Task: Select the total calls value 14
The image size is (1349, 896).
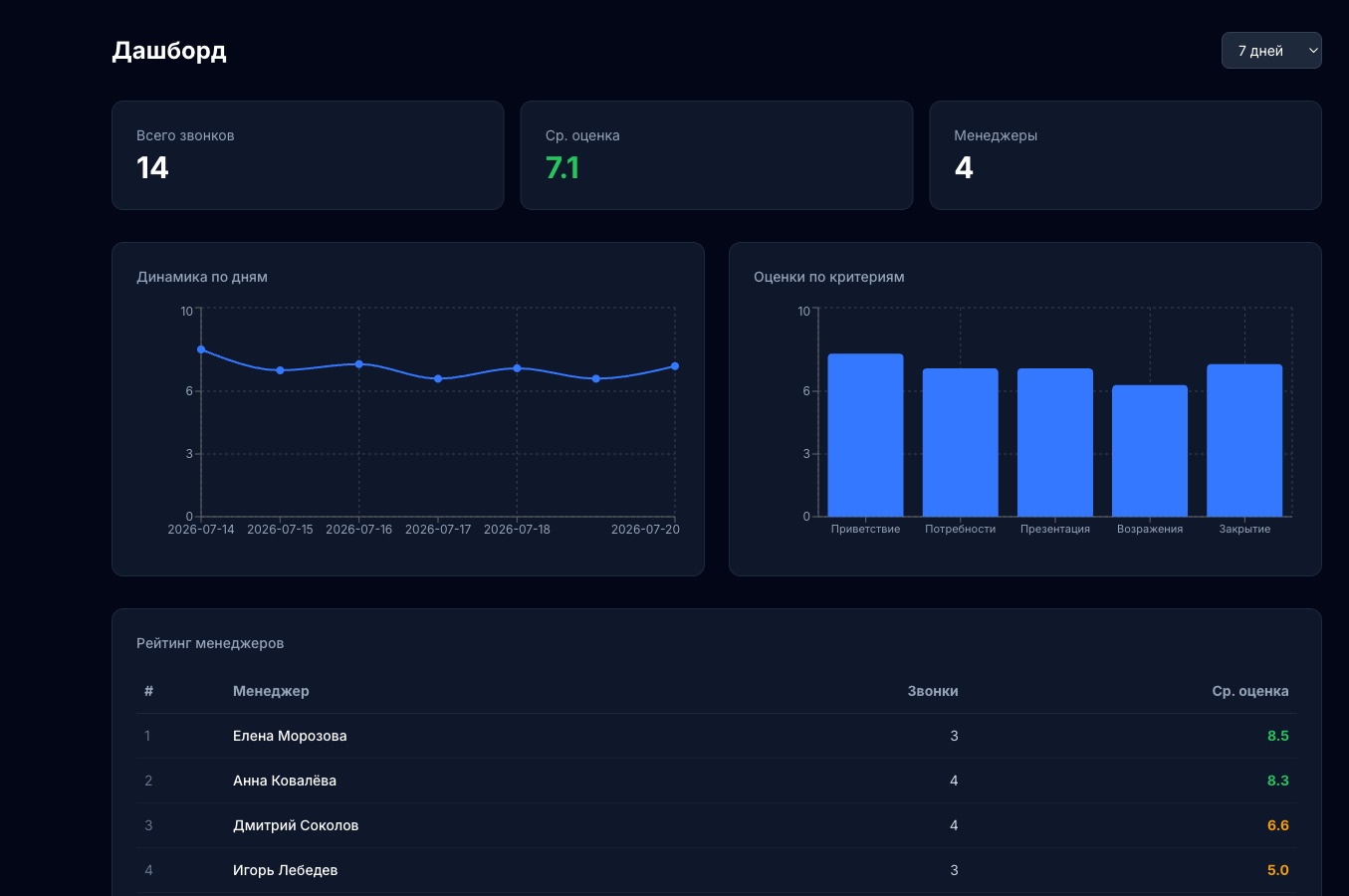Action: point(152,167)
